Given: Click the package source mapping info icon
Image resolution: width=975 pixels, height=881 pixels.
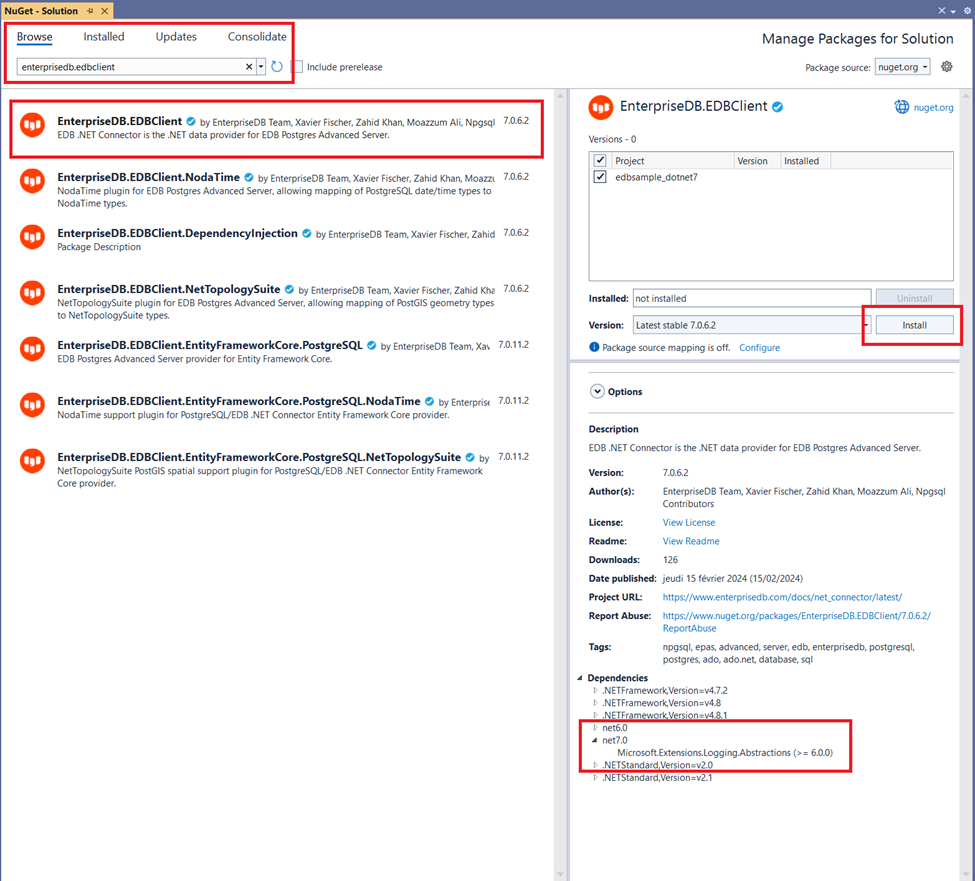Looking at the screenshot, I should click(x=594, y=348).
